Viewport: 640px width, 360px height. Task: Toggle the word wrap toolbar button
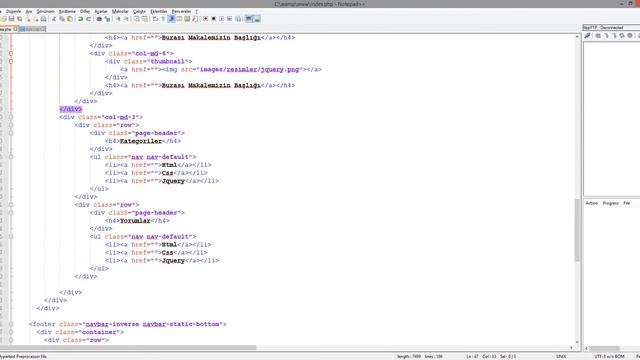point(155,19)
